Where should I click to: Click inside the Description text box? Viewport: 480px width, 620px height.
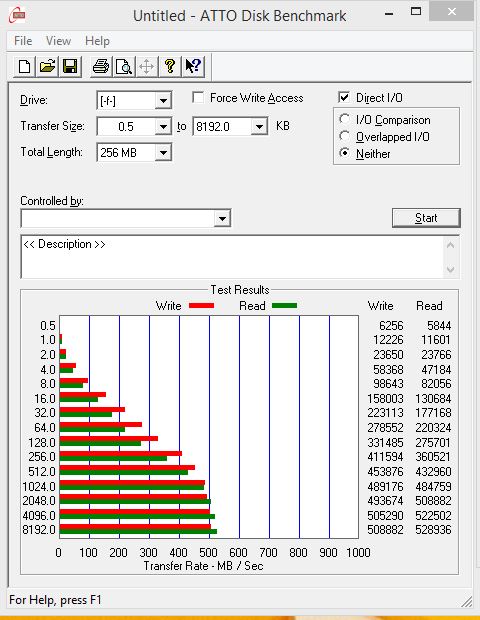[x=233, y=257]
